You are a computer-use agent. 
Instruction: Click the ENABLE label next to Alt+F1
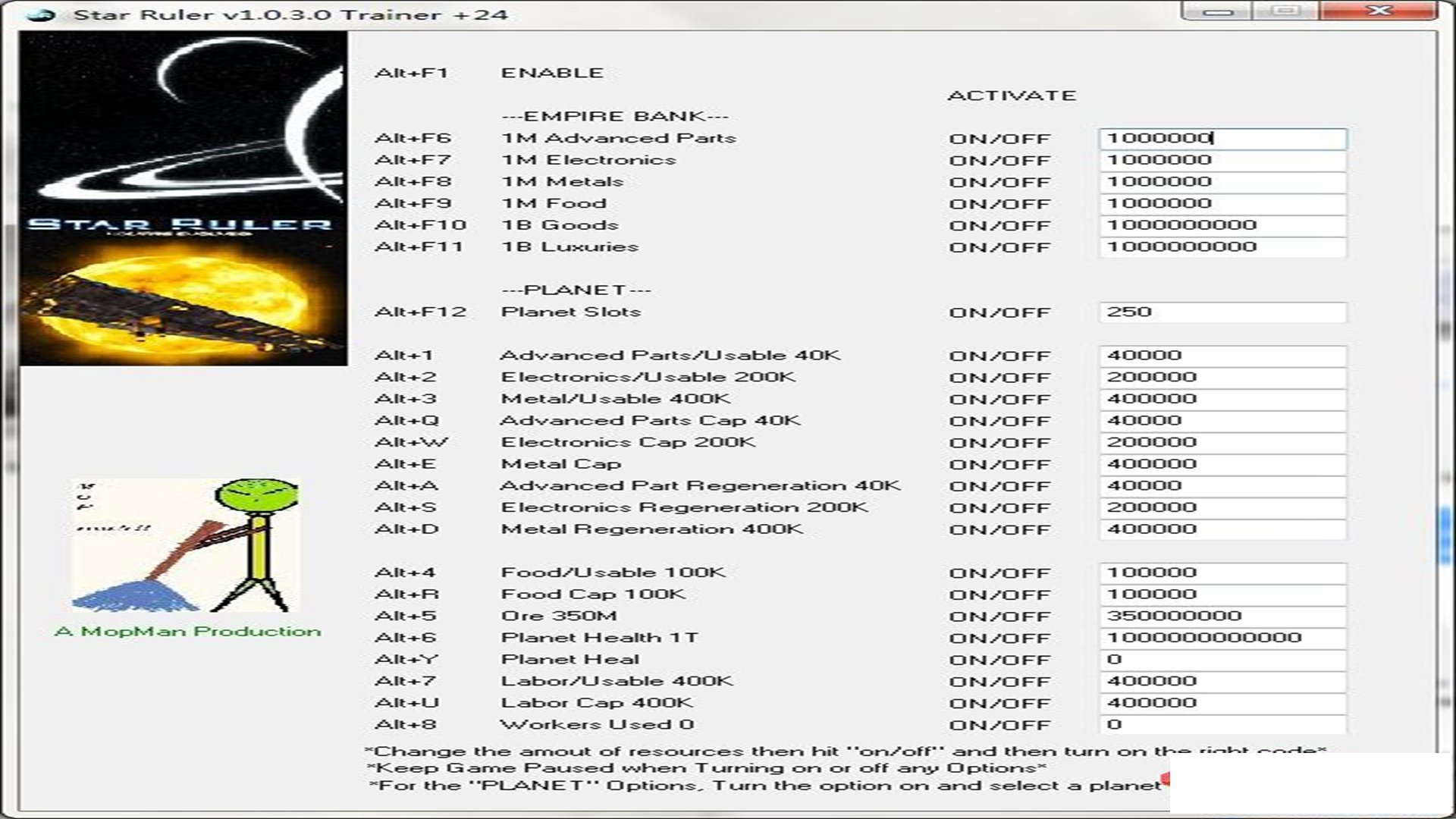point(552,74)
